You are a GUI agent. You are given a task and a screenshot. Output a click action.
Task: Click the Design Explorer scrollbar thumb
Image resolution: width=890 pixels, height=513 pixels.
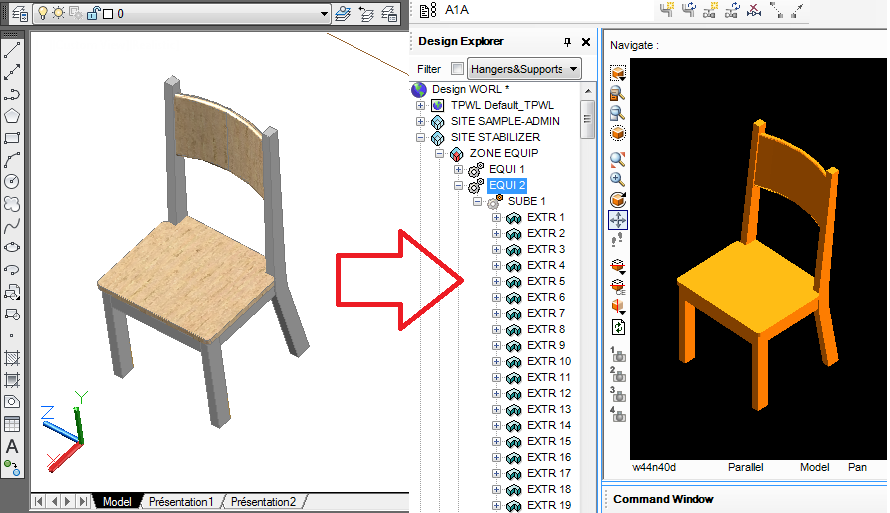pos(588,119)
